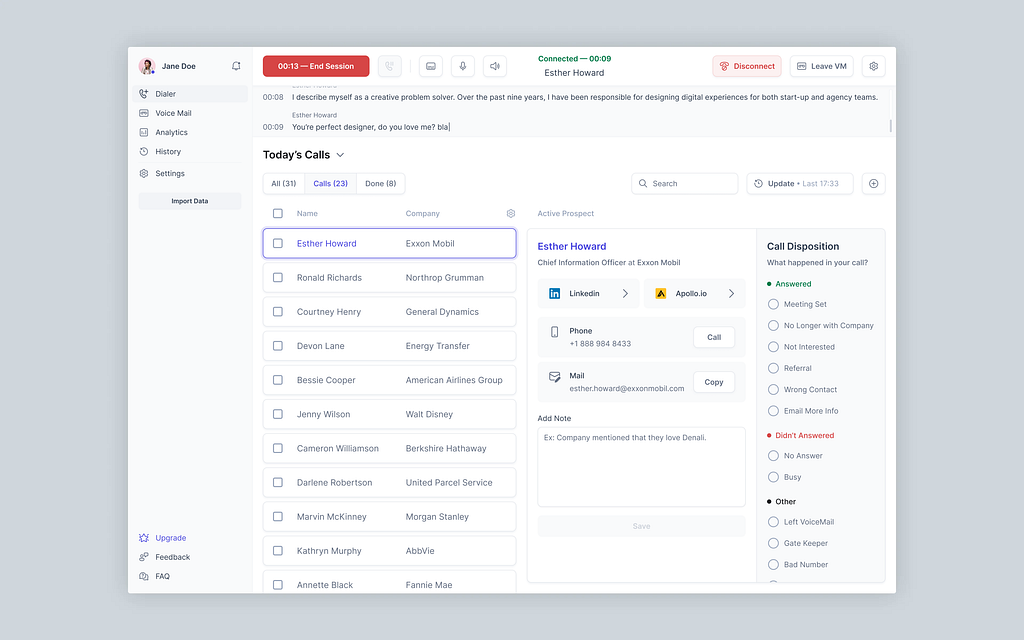Viewport: 1024px width, 640px height.
Task: Select the Email More Info option
Action: tap(773, 411)
